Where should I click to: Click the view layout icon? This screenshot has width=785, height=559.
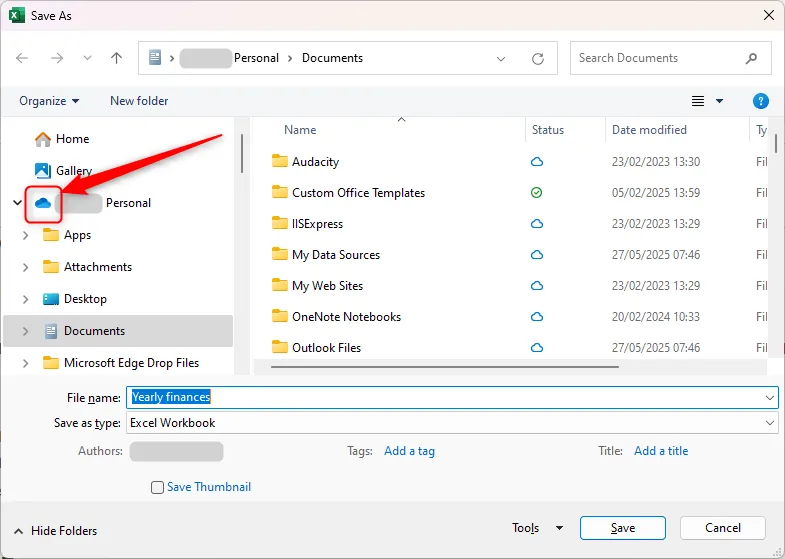[699, 101]
